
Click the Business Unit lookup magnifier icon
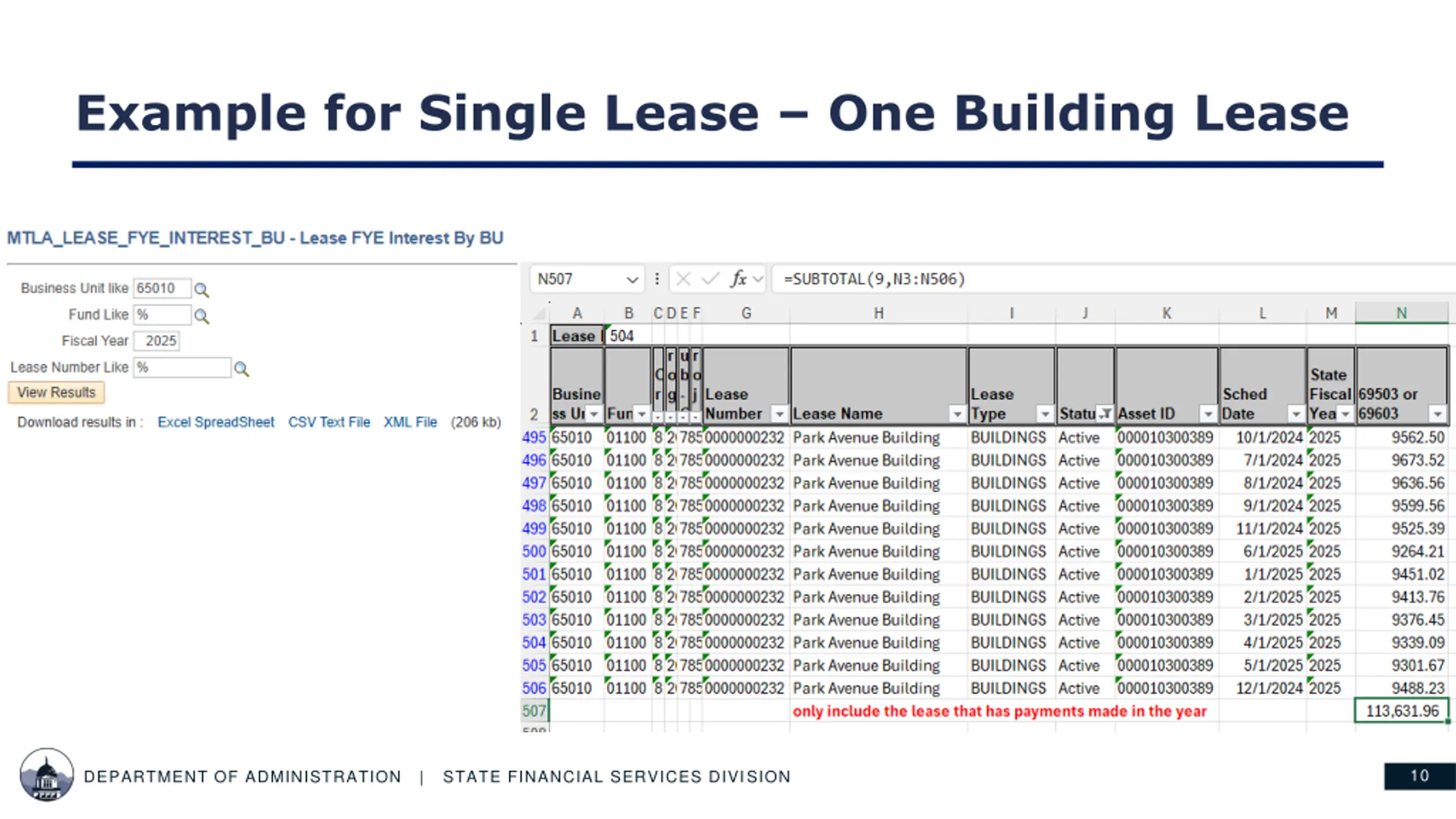[x=201, y=290]
